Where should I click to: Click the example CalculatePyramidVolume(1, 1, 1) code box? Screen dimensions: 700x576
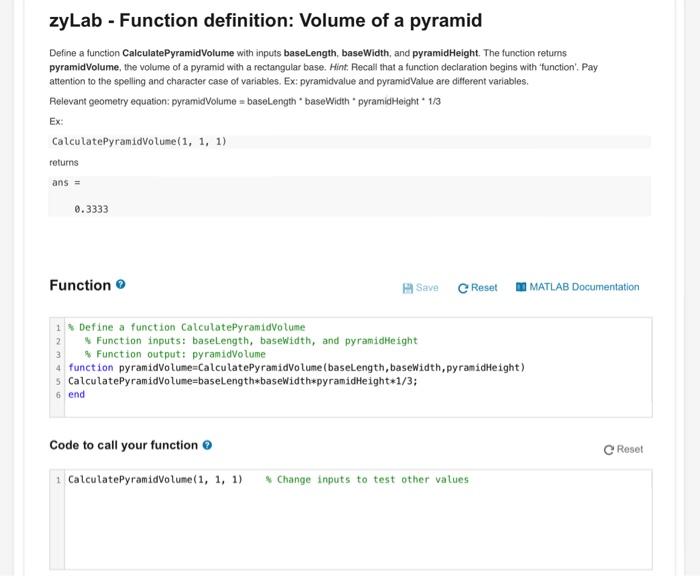(139, 141)
